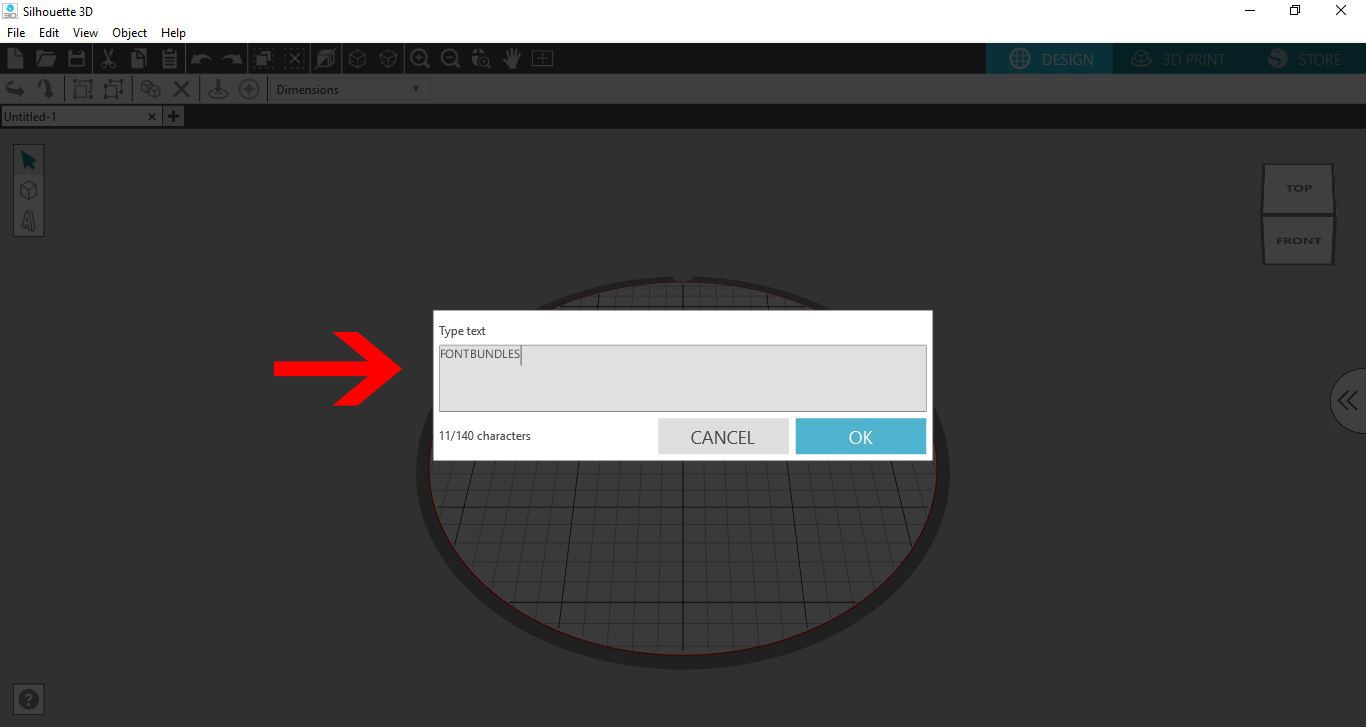Close the Untitled-1 tab

pos(152,117)
